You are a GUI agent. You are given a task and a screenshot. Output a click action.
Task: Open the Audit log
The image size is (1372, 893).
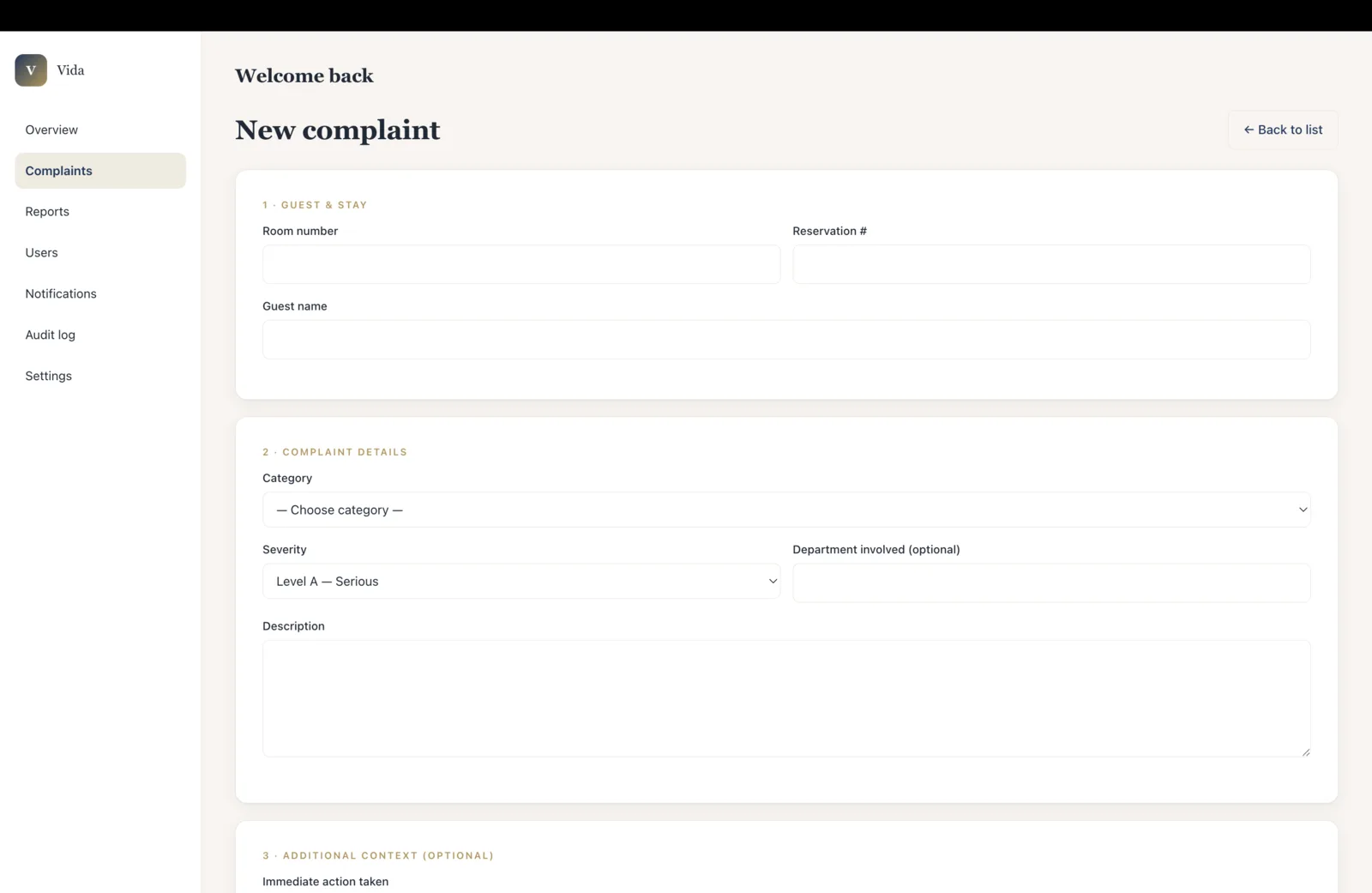100,335
